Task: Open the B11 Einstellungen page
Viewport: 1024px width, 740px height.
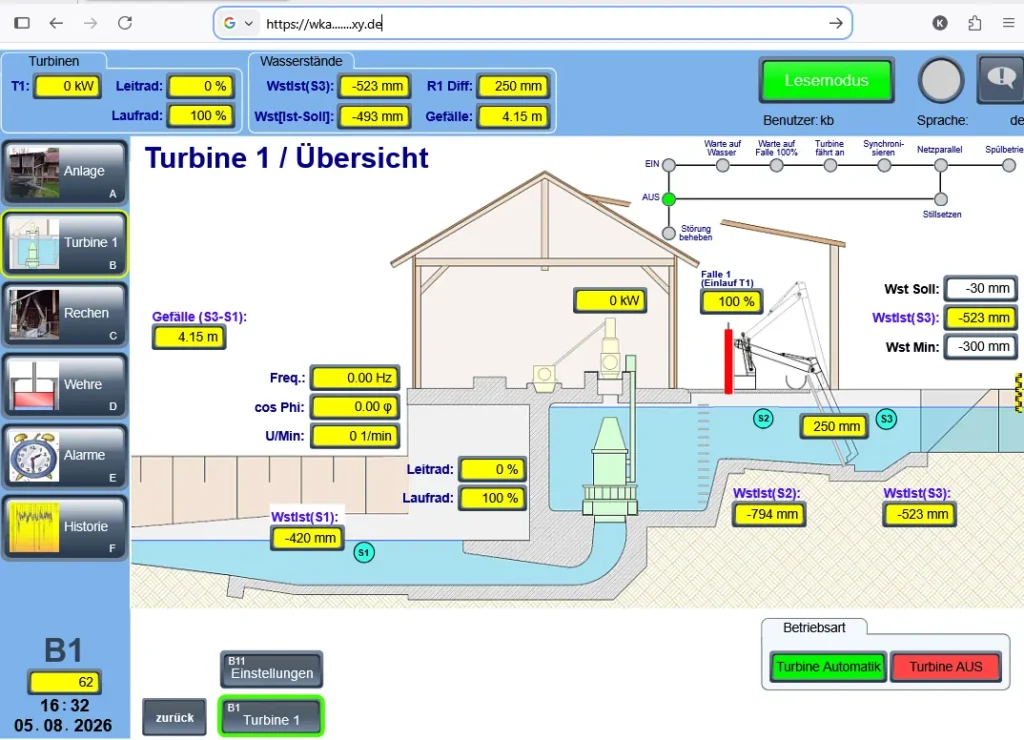Action: click(x=272, y=669)
